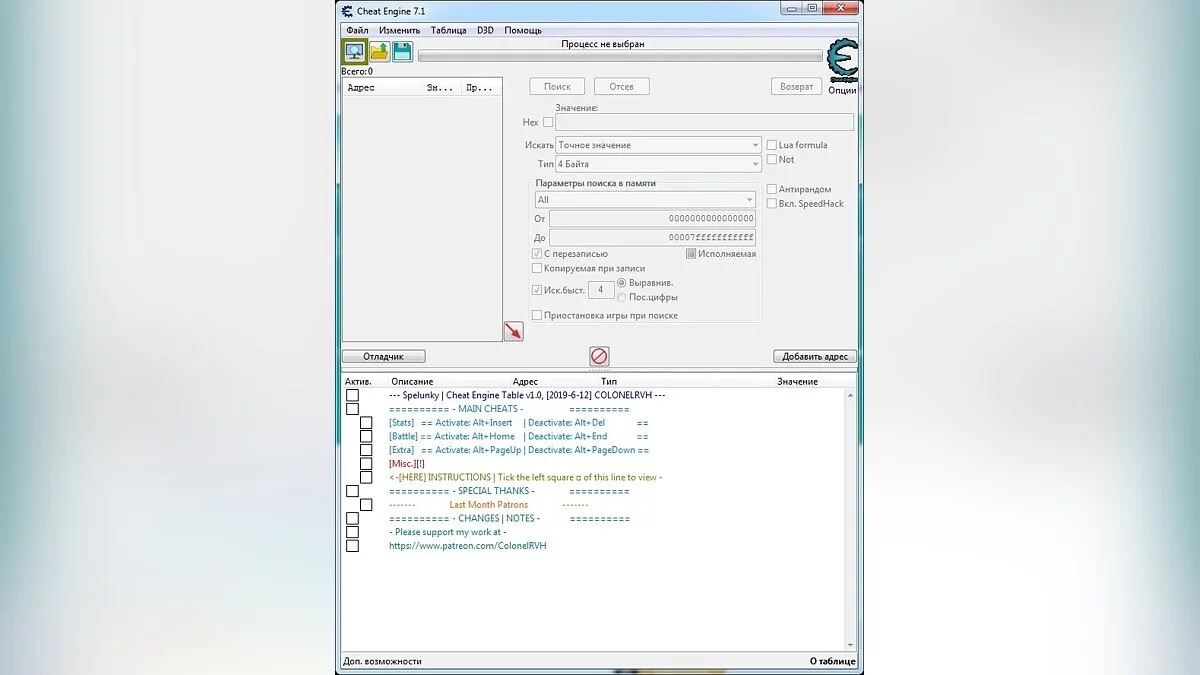Click the Поиск button
The image size is (1200, 675).
[x=557, y=87]
